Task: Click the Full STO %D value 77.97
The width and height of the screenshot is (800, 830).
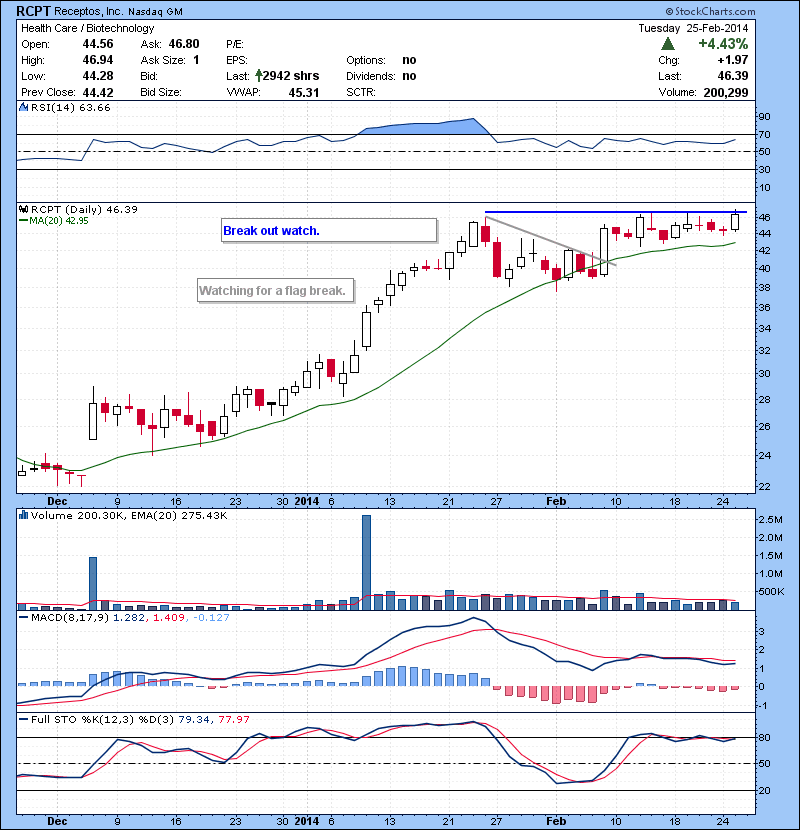Action: point(234,720)
